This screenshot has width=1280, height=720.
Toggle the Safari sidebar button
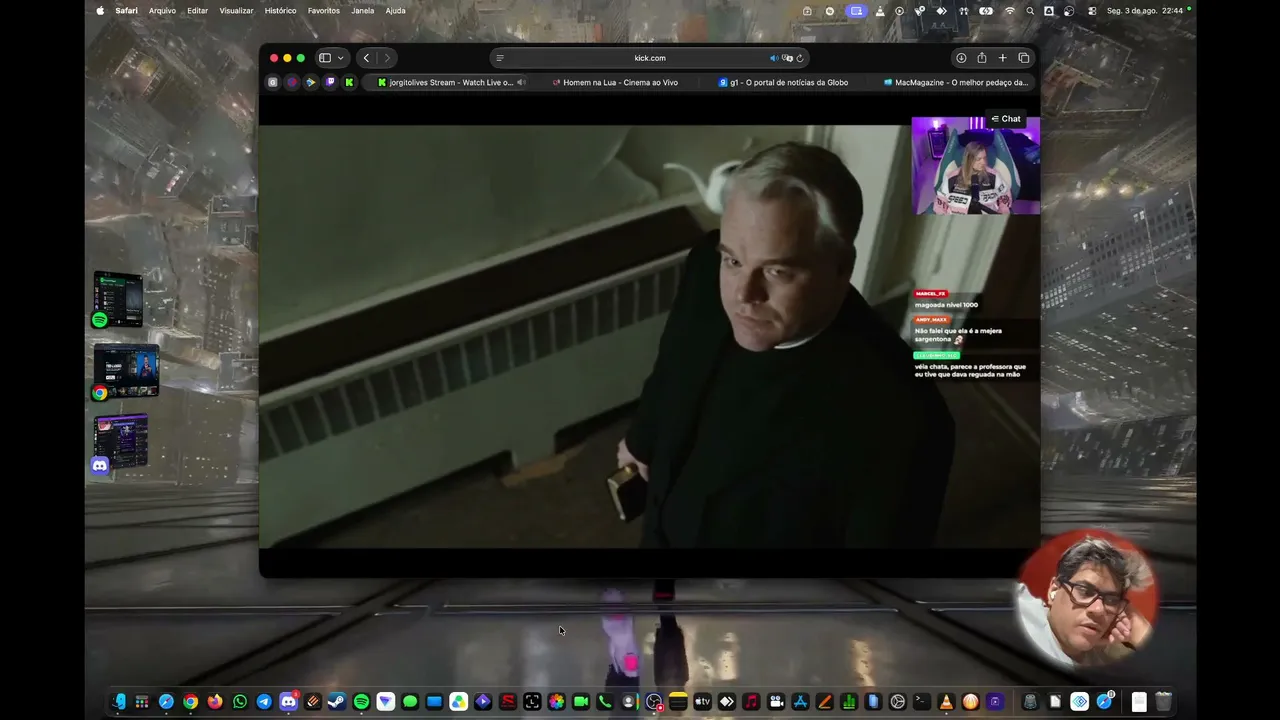point(325,58)
